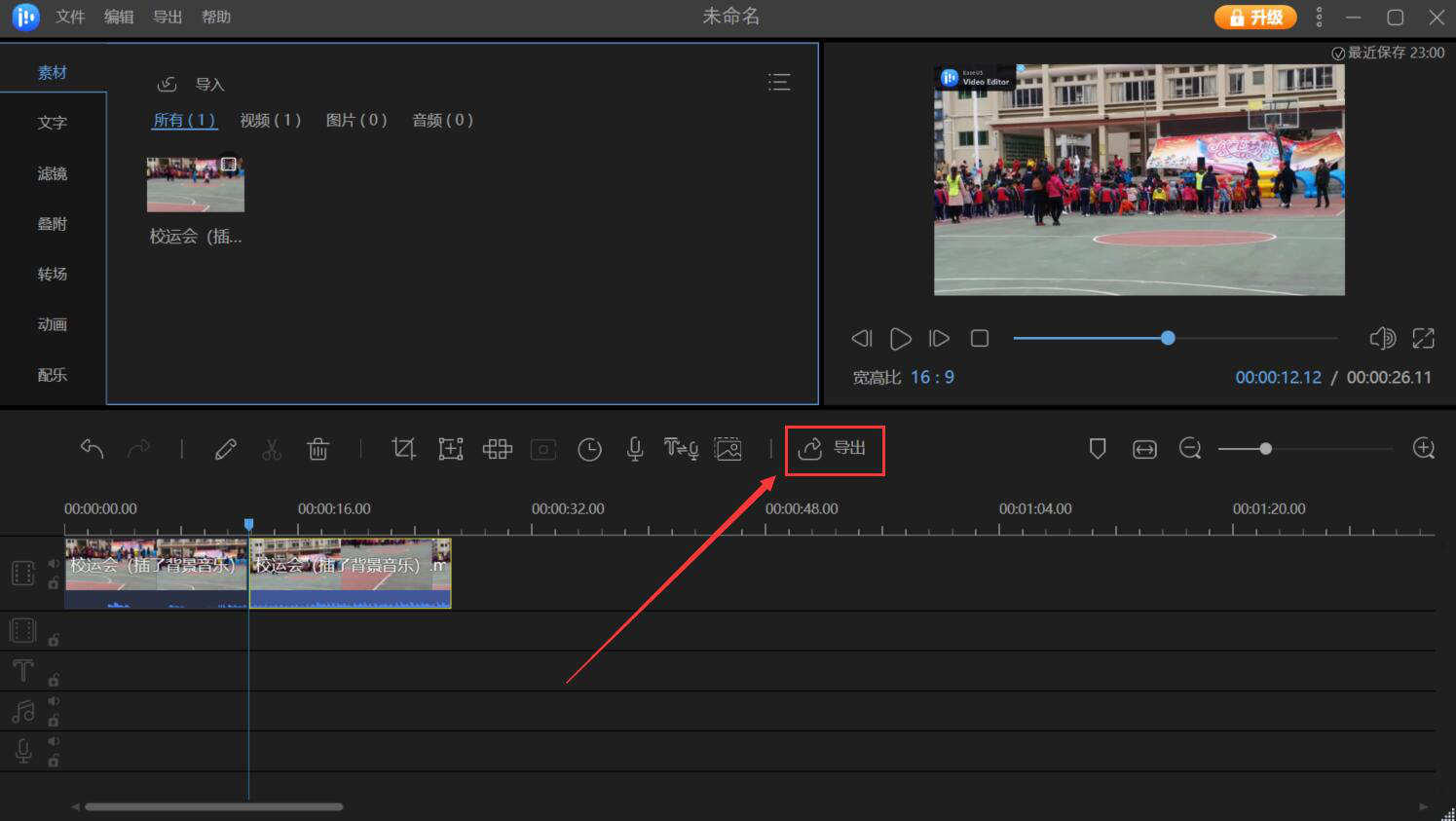The width and height of the screenshot is (1456, 821).
Task: Open the duration clock tool
Action: click(x=589, y=449)
